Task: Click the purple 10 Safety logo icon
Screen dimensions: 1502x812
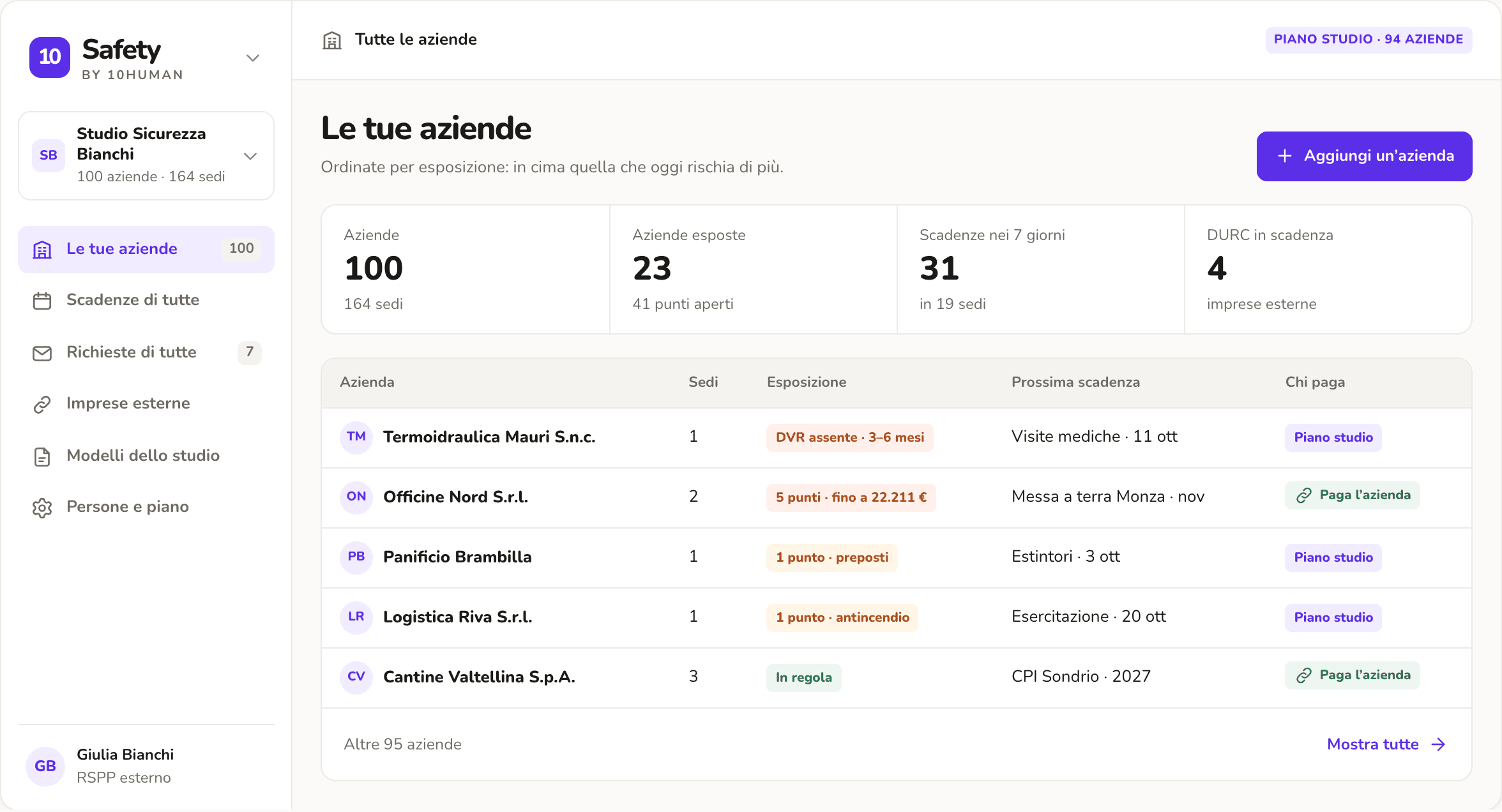Action: point(50,57)
